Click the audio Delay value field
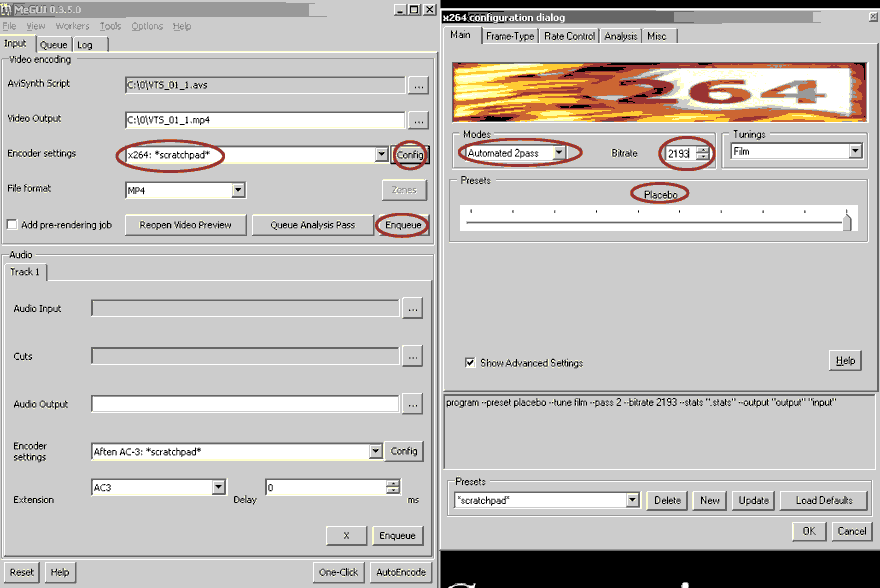 tap(326, 487)
